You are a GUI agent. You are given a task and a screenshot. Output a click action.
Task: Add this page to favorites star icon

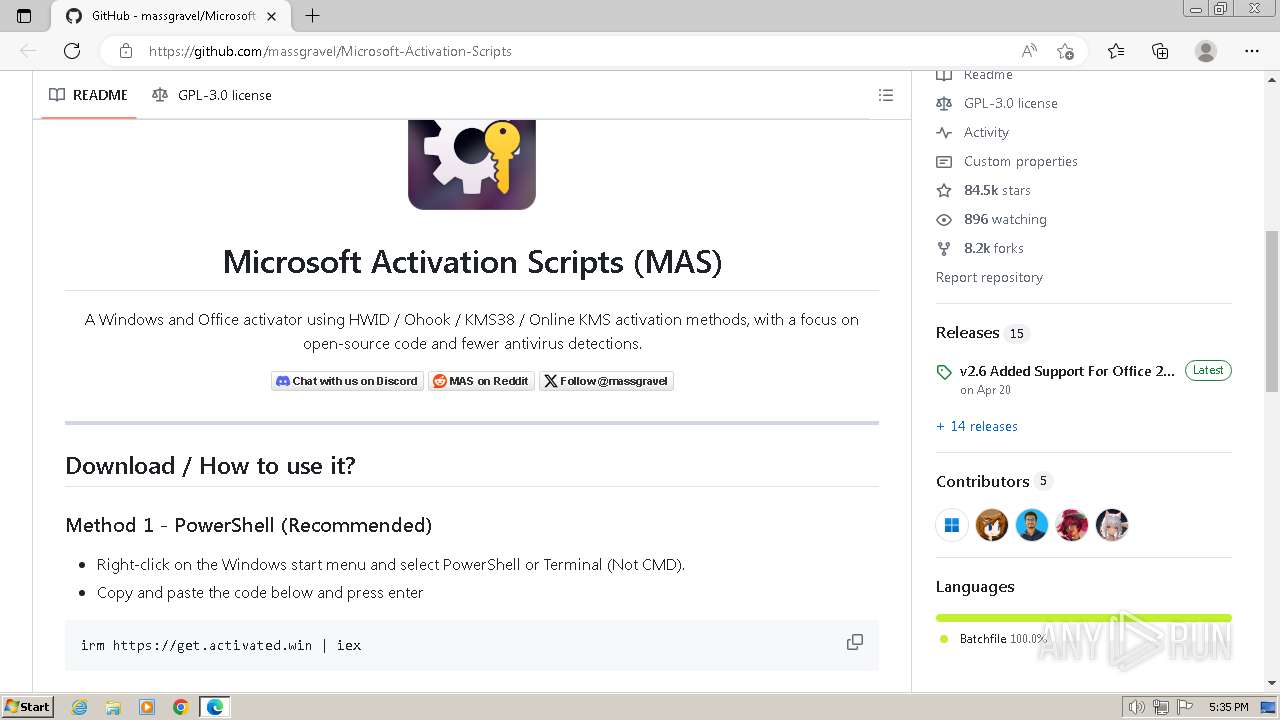click(x=1065, y=51)
